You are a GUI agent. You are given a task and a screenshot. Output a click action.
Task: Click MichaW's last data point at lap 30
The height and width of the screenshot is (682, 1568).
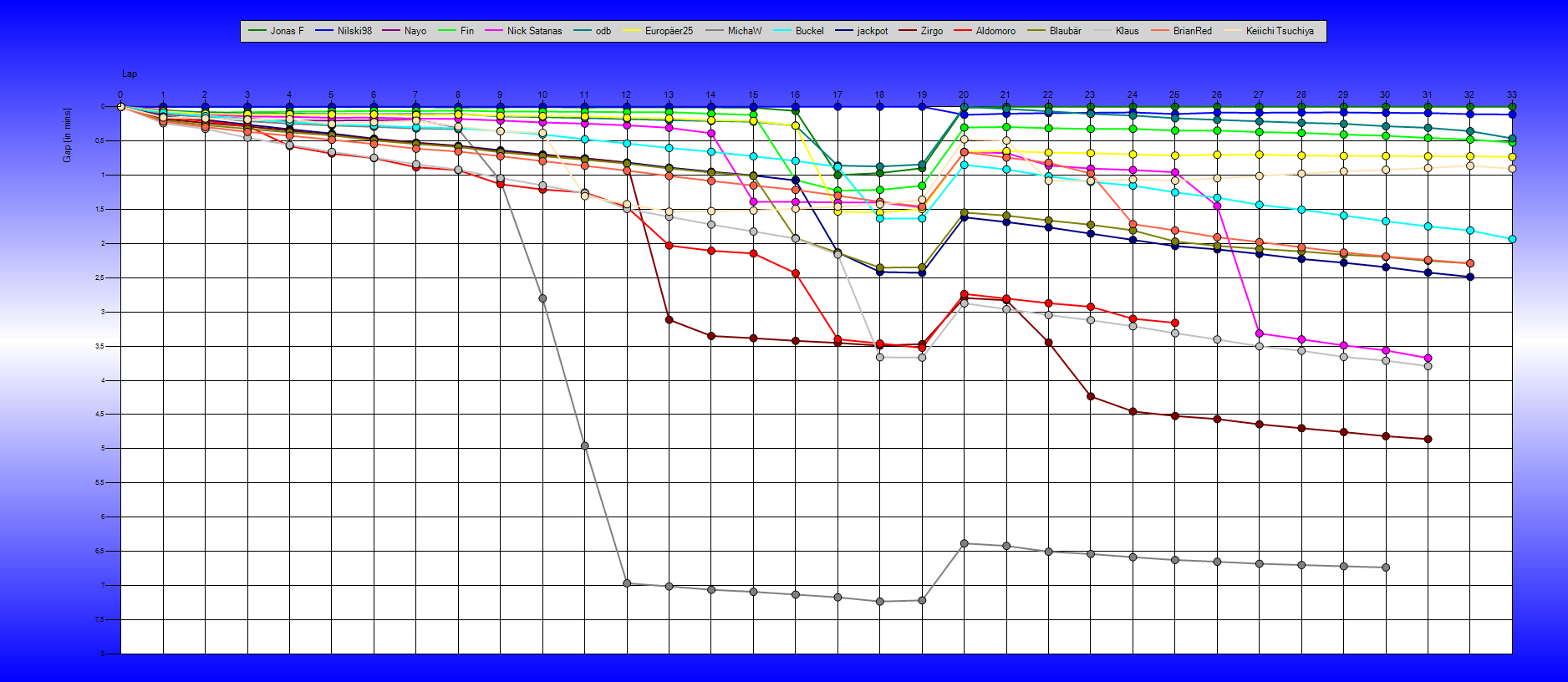pos(1386,567)
